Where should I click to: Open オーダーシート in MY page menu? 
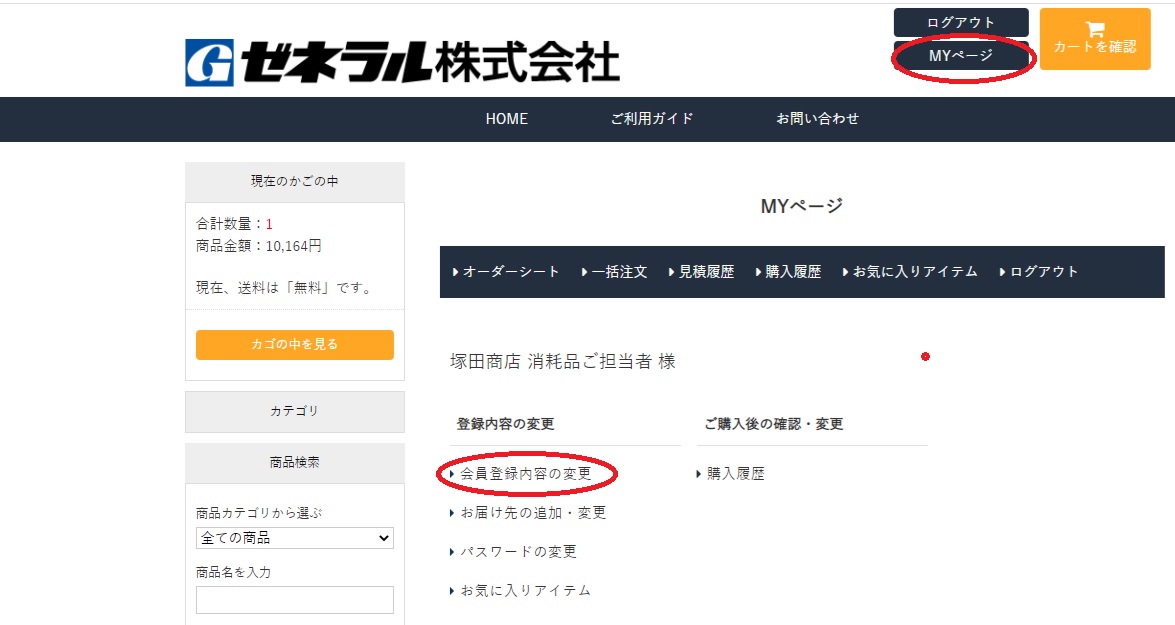510,272
